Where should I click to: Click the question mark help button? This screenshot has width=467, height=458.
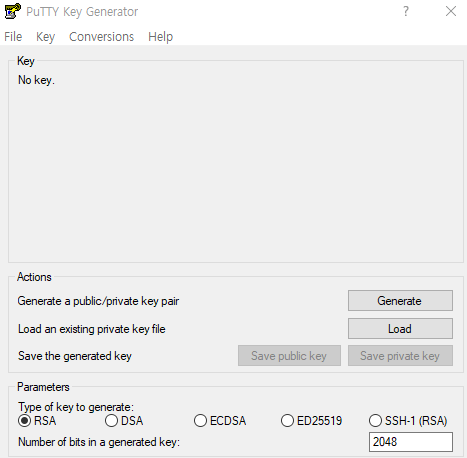pos(406,11)
